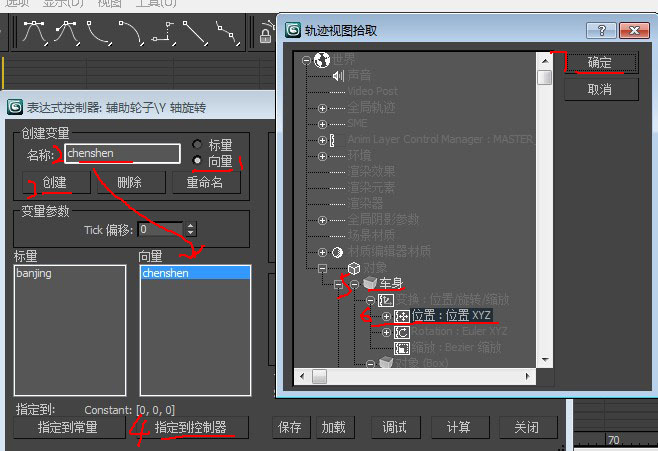Image resolution: width=658 pixels, height=451 pixels.
Task: Click the help question mark button
Action: point(601,30)
